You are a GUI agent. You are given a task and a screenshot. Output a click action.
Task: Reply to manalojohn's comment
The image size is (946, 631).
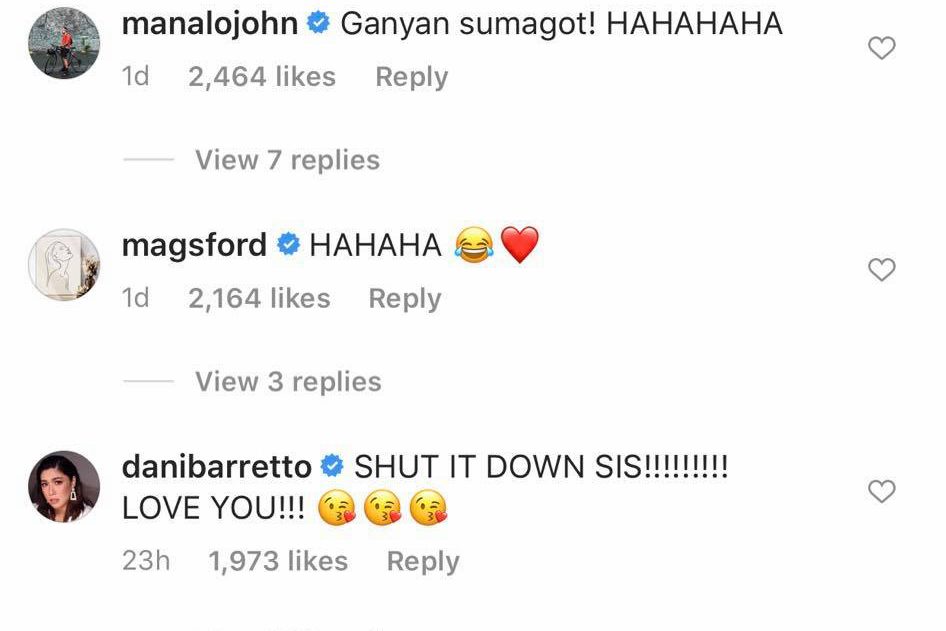(411, 77)
